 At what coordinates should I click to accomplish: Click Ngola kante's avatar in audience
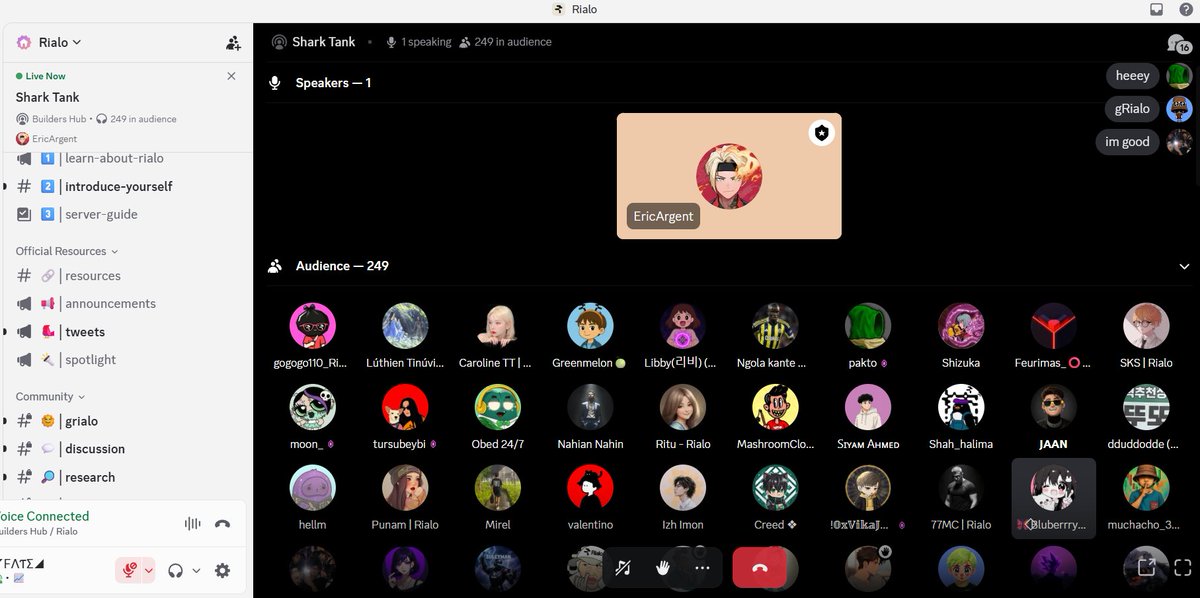[x=775, y=326]
